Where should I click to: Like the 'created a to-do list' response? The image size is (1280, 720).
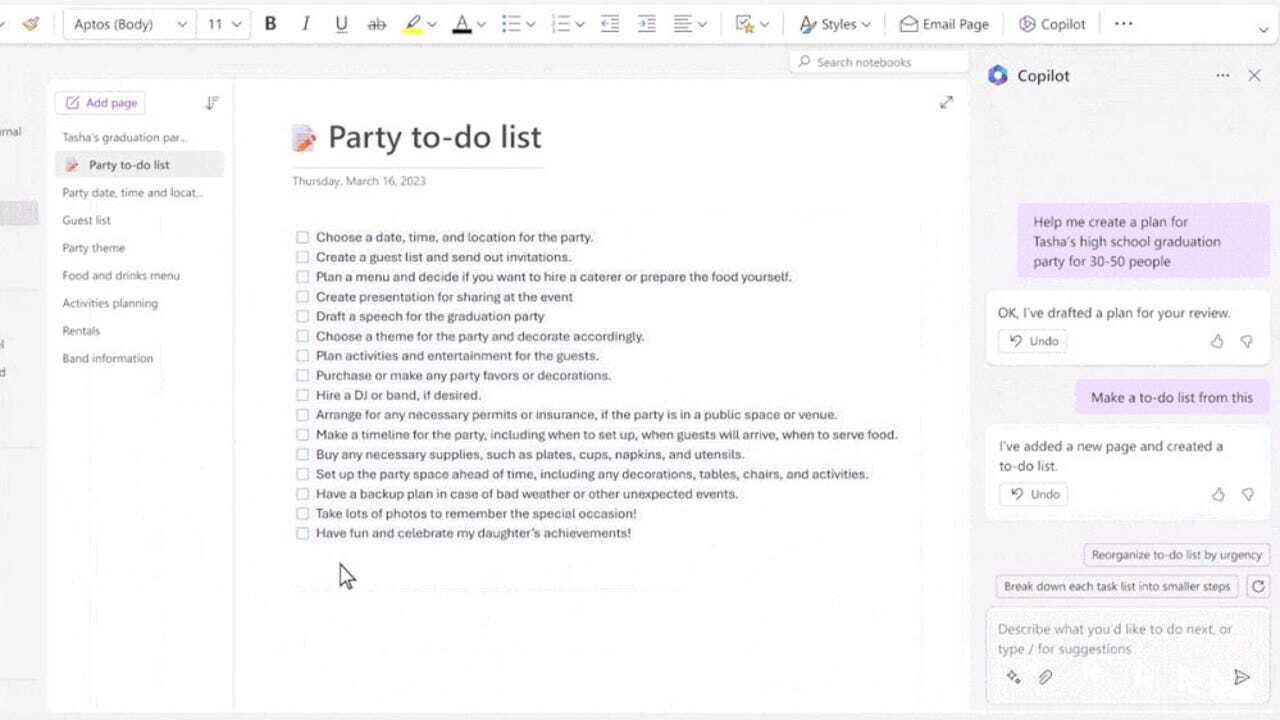(x=1217, y=494)
